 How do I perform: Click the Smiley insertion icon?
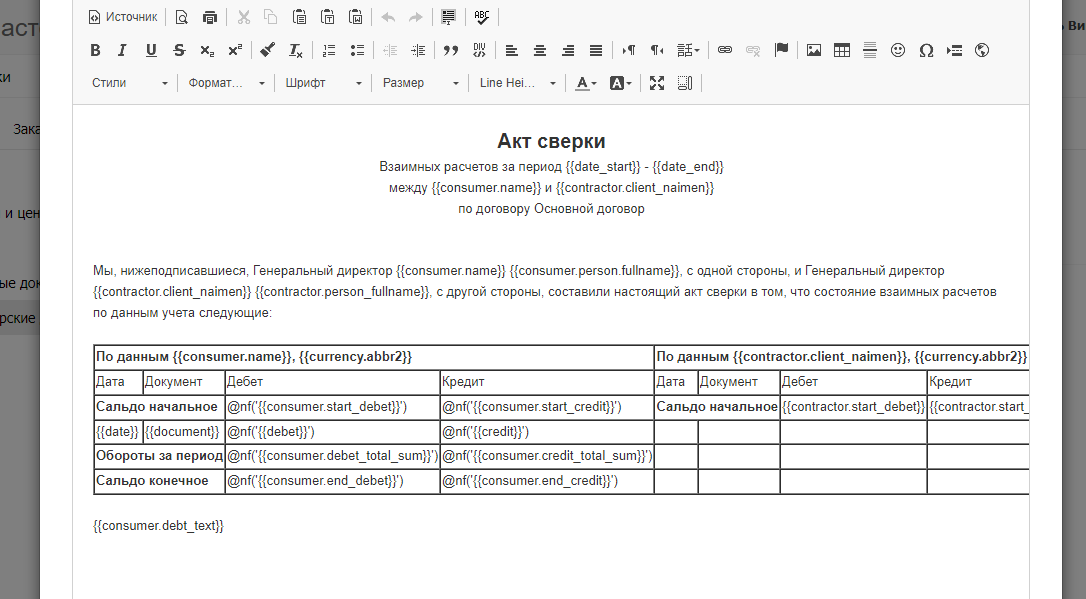tap(896, 50)
